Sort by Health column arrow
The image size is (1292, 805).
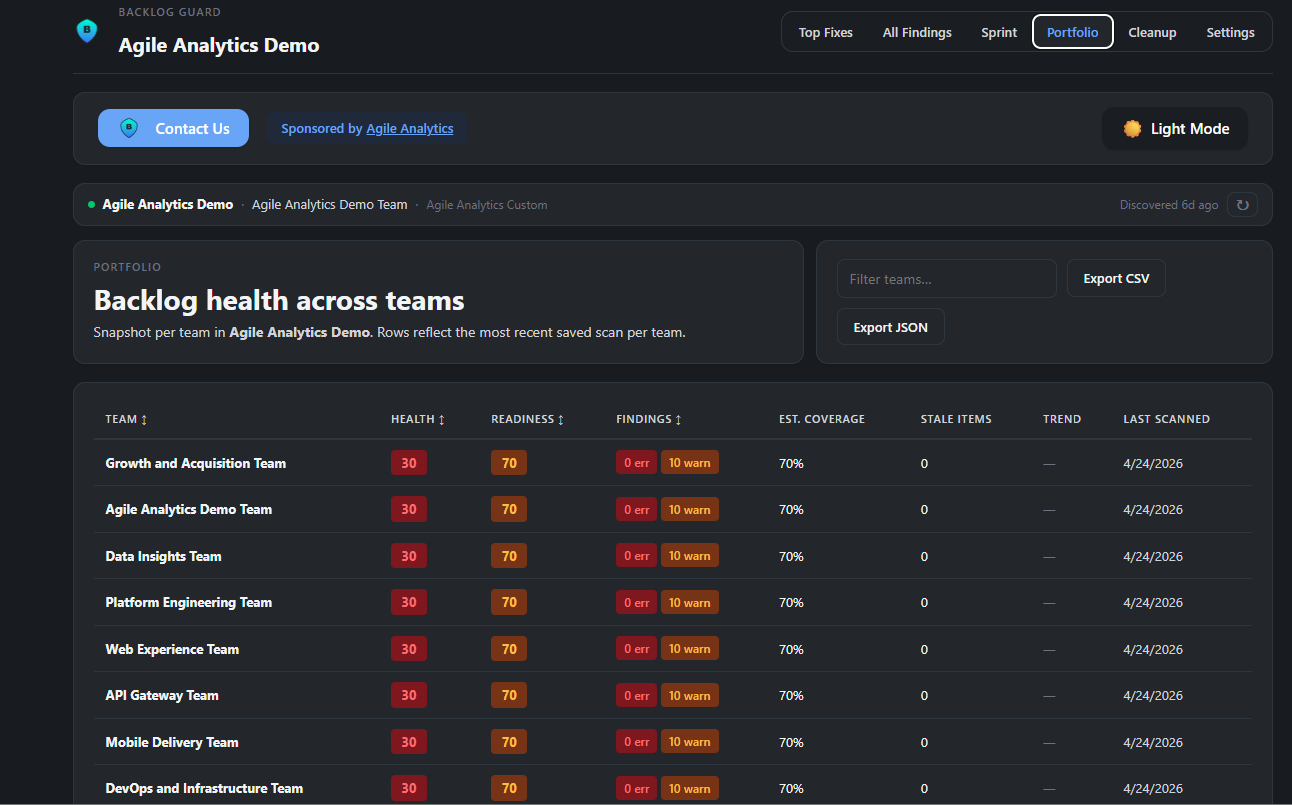tap(441, 420)
